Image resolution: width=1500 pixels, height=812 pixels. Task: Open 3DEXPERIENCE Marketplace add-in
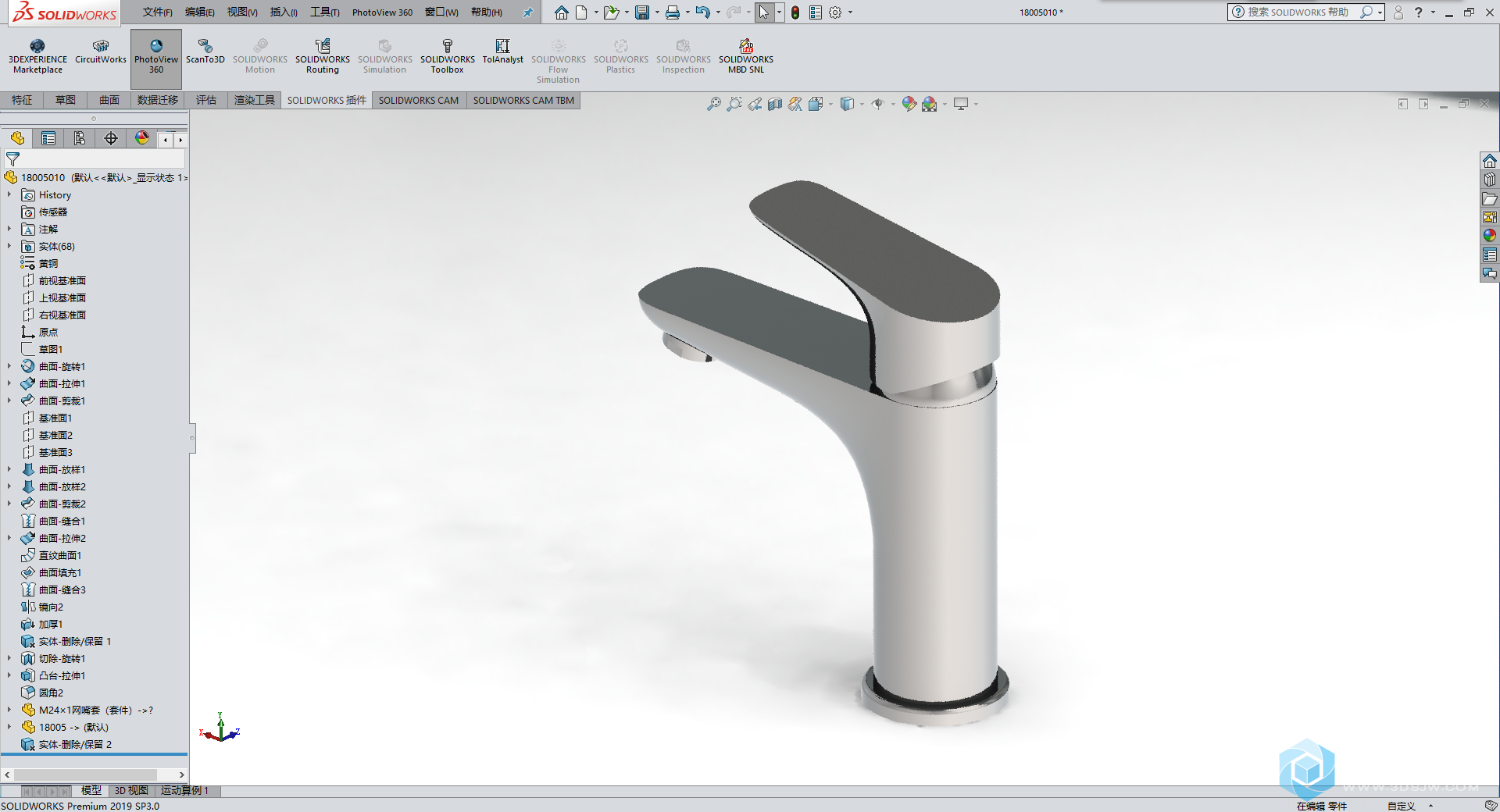point(37,56)
